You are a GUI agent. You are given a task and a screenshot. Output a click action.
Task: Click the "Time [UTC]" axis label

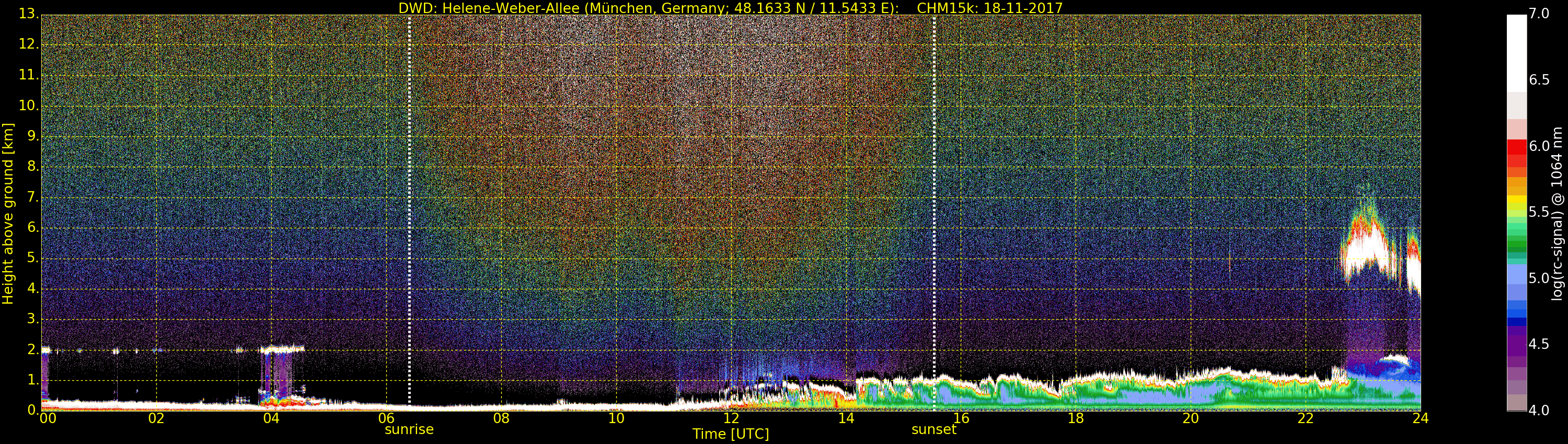731,434
